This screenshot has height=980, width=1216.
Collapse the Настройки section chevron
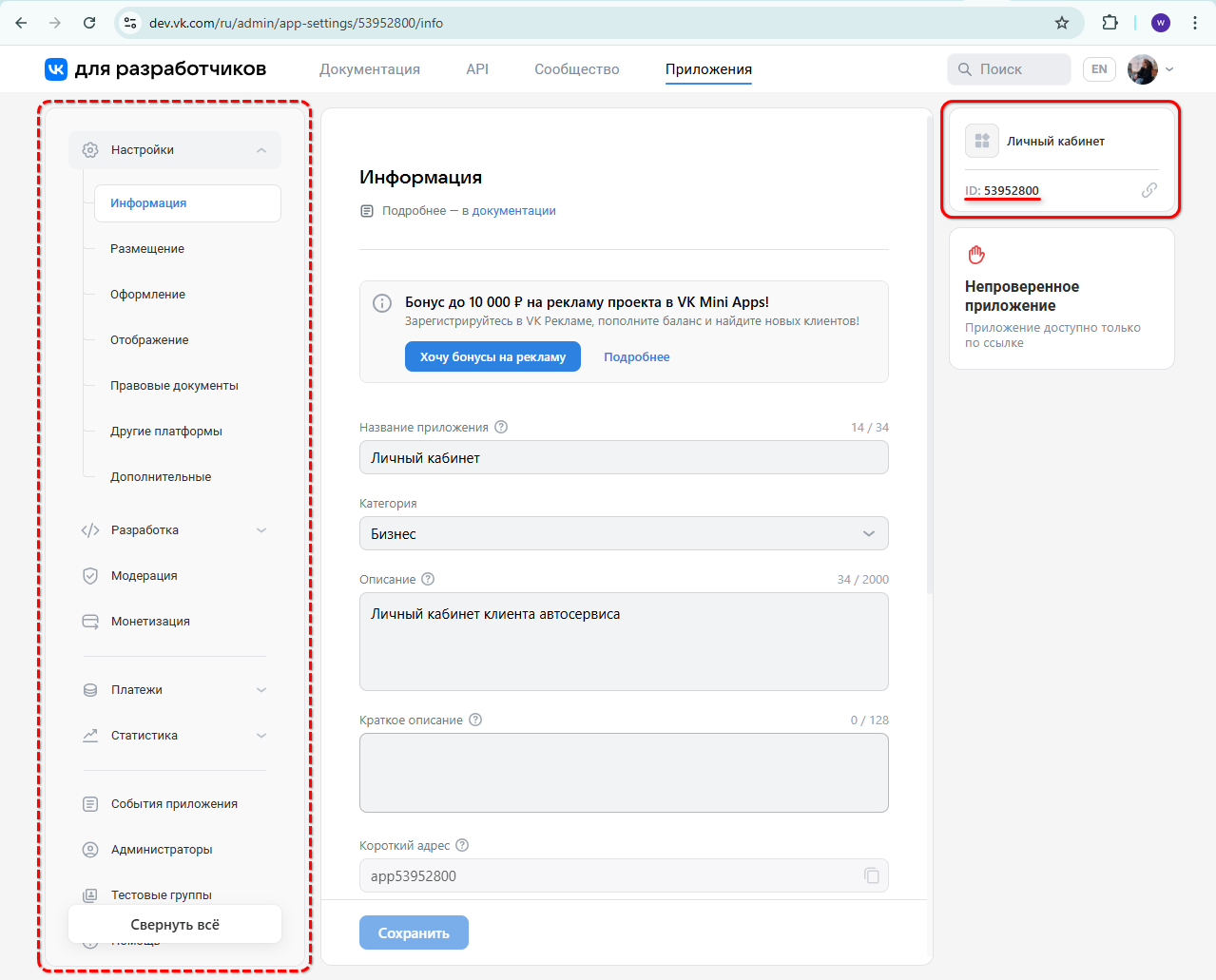click(x=261, y=149)
